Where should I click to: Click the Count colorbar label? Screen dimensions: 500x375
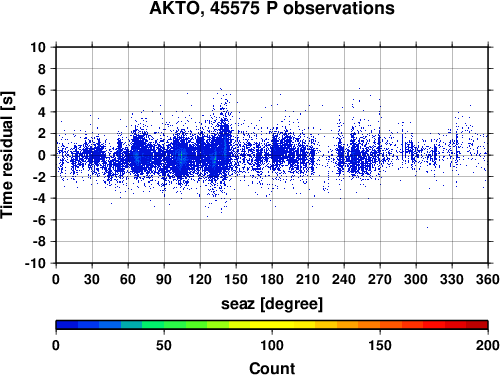click(272, 368)
